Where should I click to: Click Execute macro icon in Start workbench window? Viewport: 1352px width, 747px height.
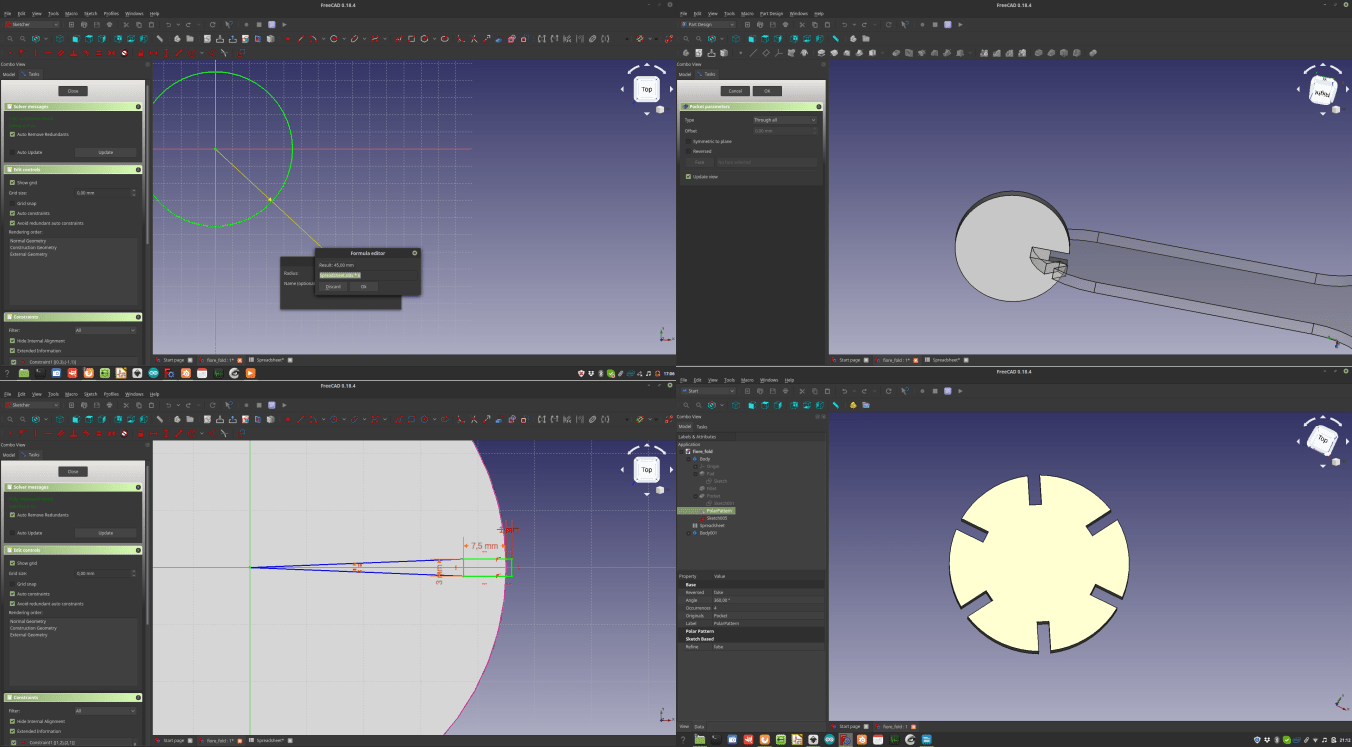click(x=960, y=391)
